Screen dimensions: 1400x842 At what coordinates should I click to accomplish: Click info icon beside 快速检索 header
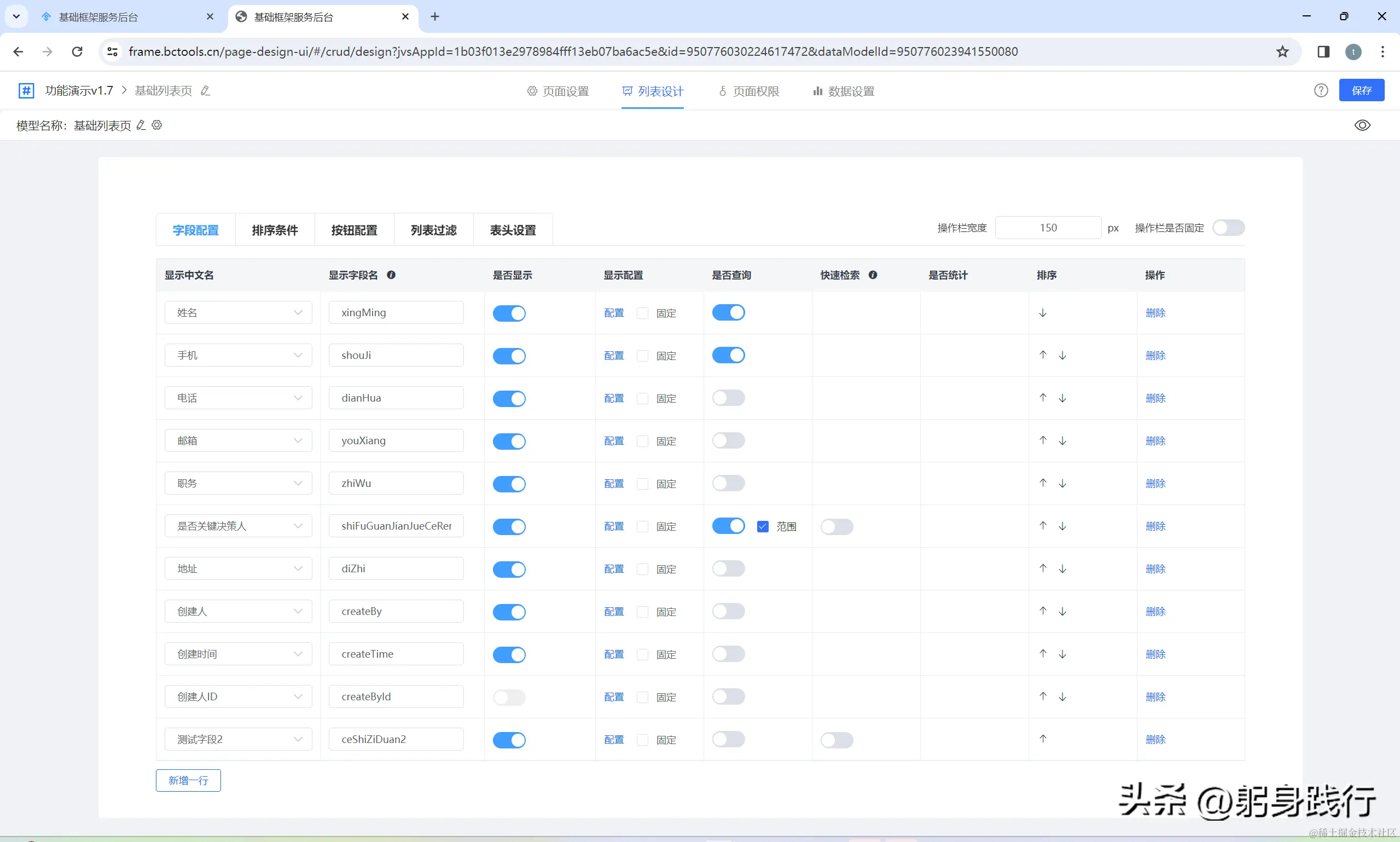[873, 275]
